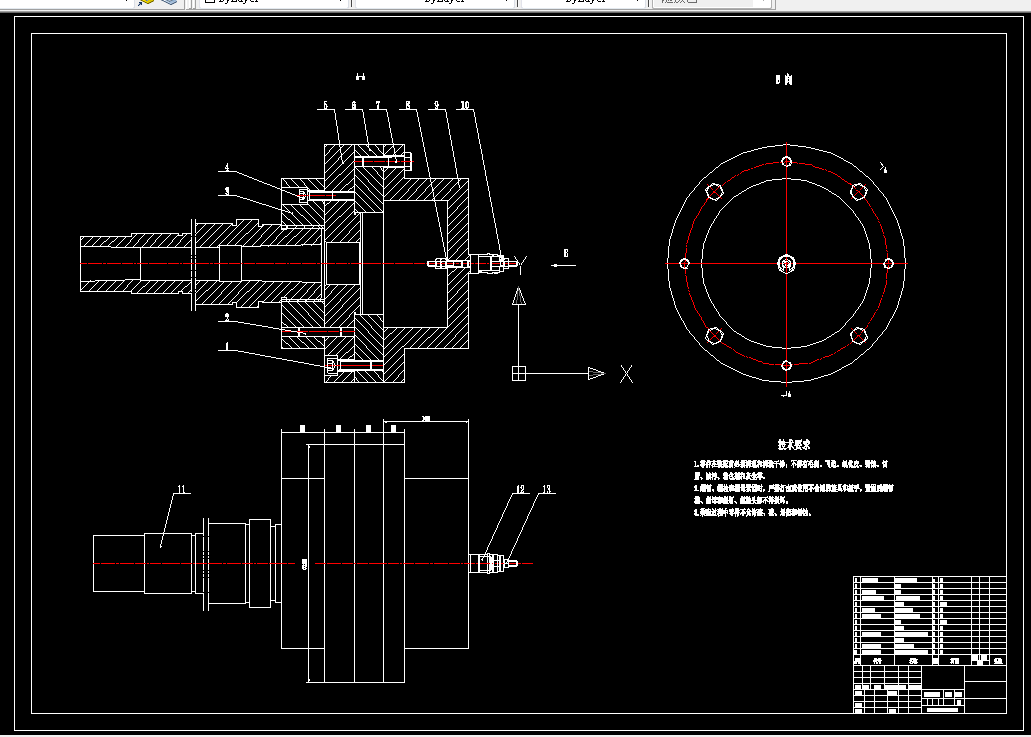1031x737 pixels.
Task: Select part balloon number 5
Action: tap(325, 105)
